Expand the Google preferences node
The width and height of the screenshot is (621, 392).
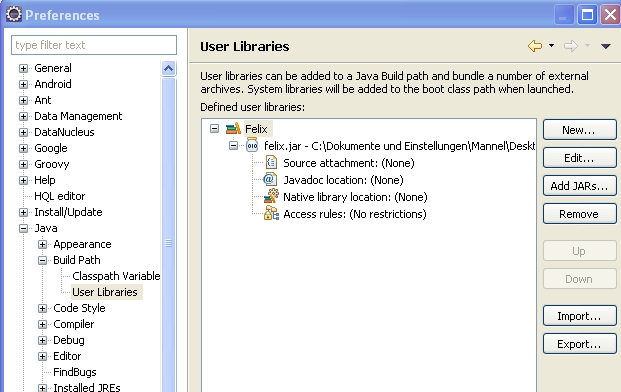pos(23,148)
